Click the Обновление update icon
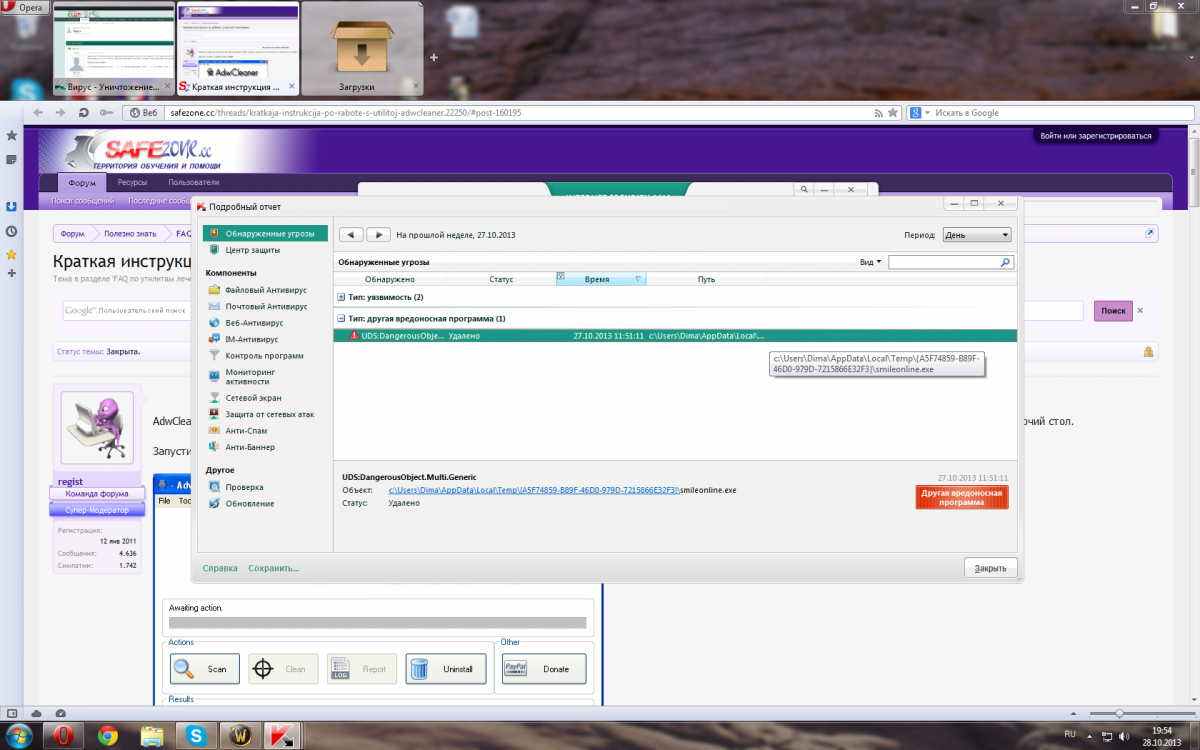Image resolution: width=1200 pixels, height=750 pixels. pos(215,504)
